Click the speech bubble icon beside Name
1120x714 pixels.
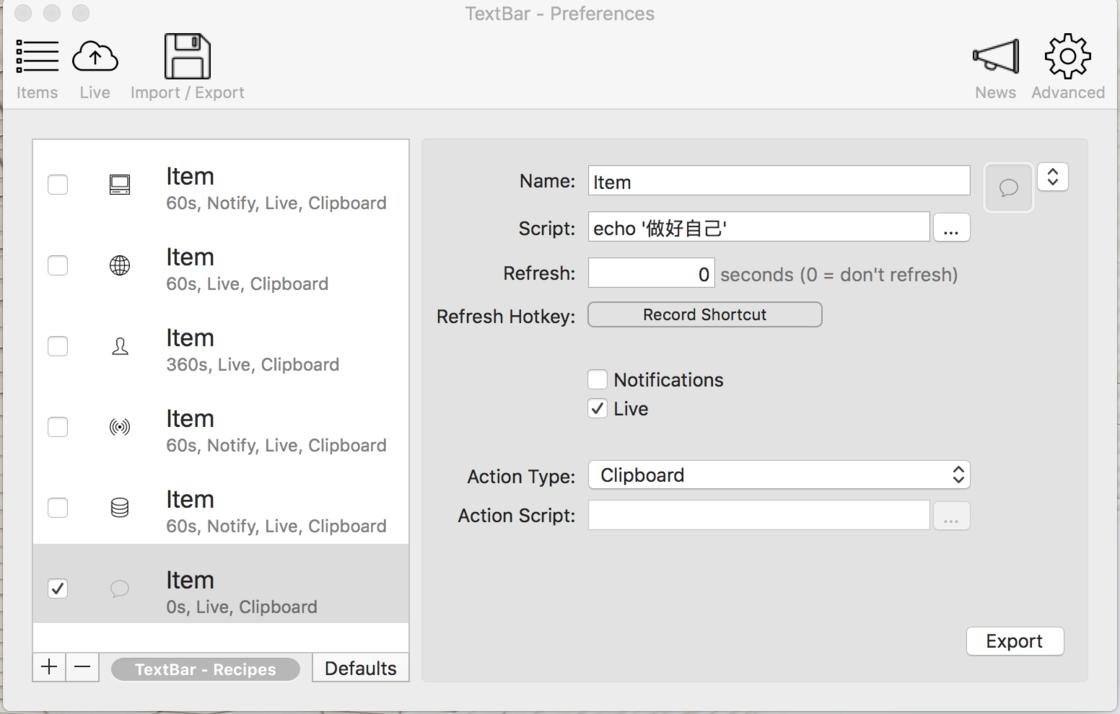point(1008,188)
